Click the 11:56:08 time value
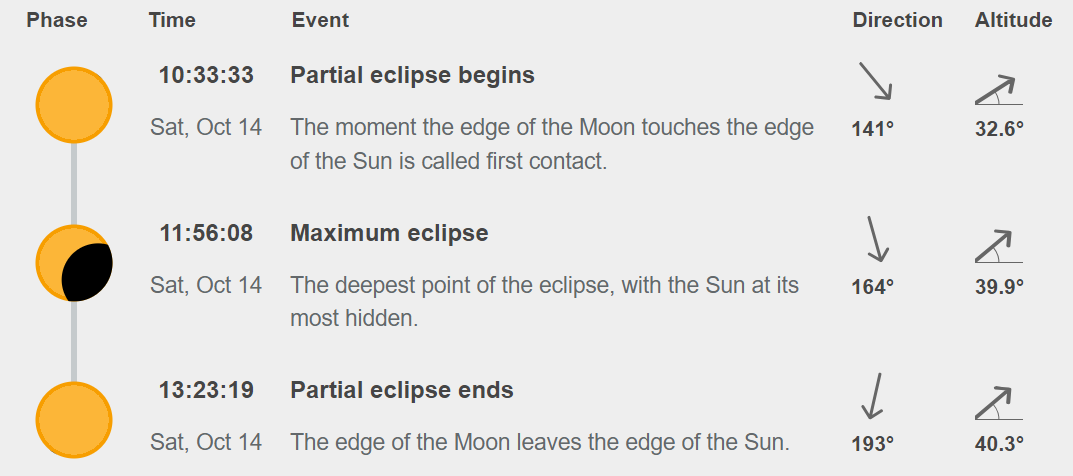Screen dimensions: 1073x476 pos(206,233)
